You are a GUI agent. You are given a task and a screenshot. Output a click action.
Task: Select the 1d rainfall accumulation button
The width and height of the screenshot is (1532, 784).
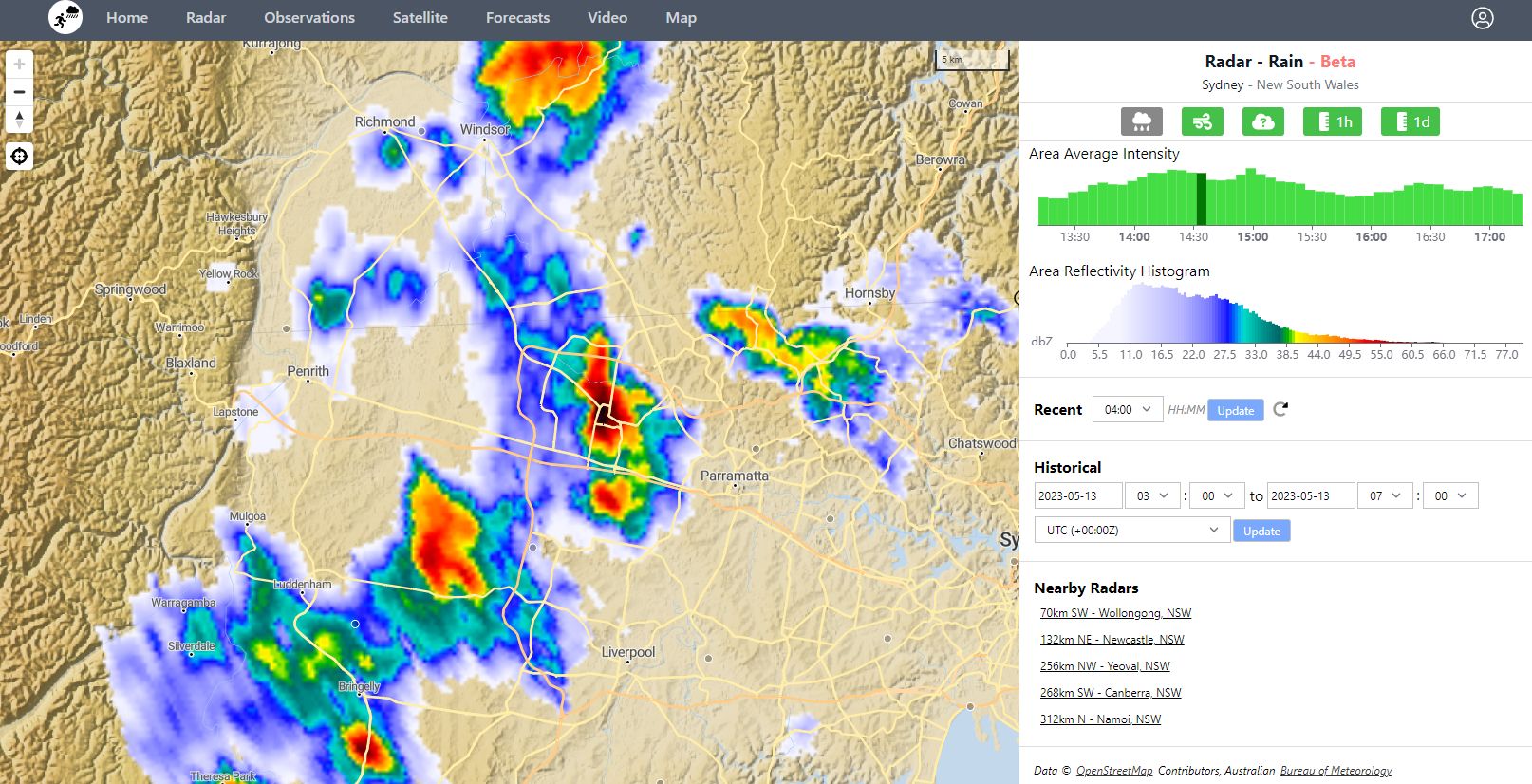click(x=1411, y=121)
